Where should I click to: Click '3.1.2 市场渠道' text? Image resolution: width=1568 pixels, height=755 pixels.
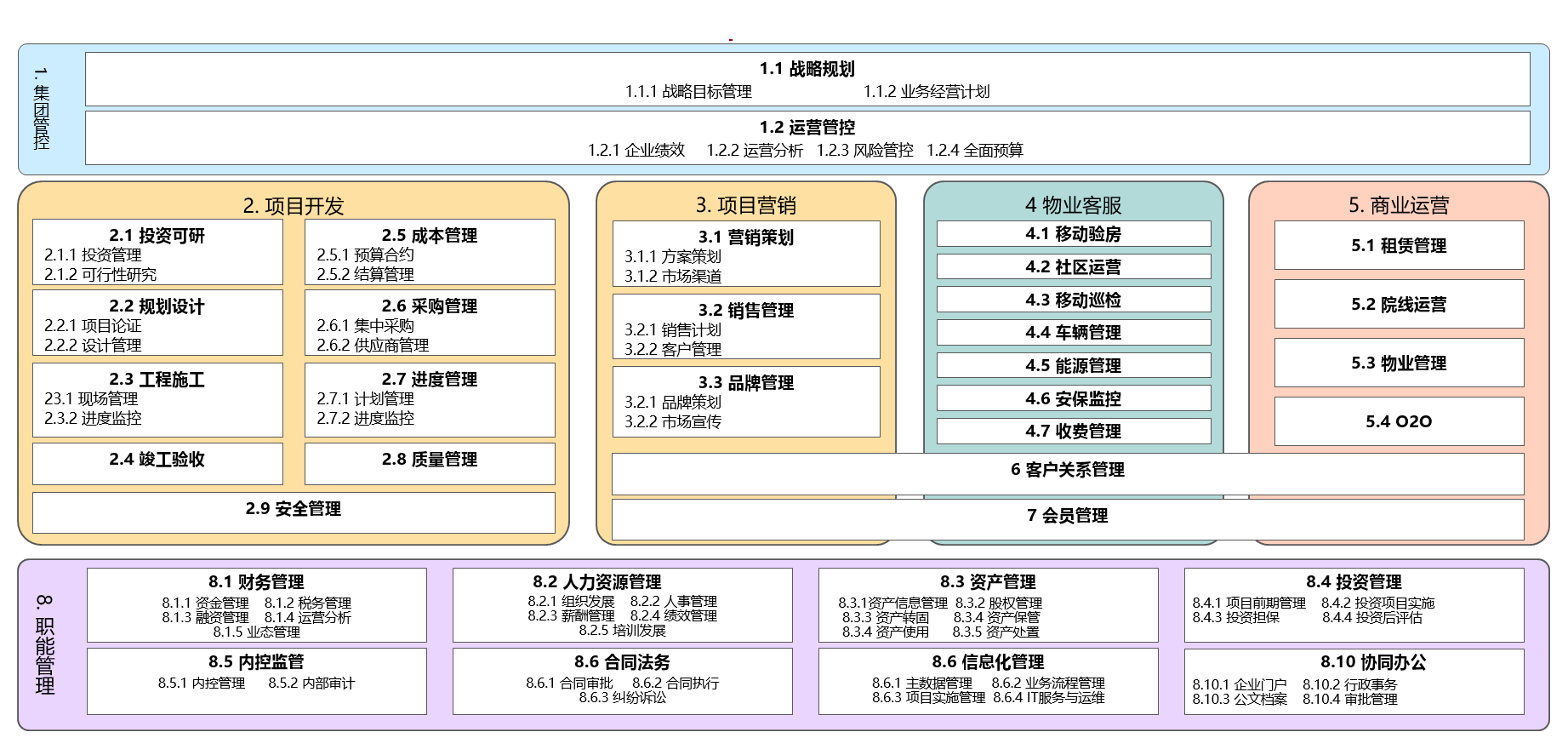pyautogui.click(x=673, y=277)
